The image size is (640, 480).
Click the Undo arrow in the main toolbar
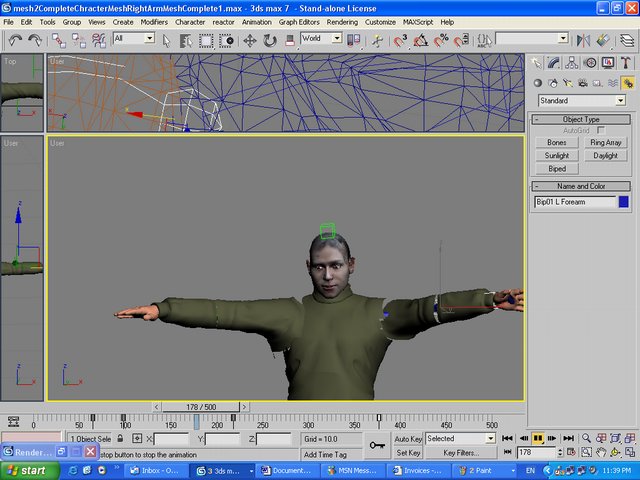[15, 40]
